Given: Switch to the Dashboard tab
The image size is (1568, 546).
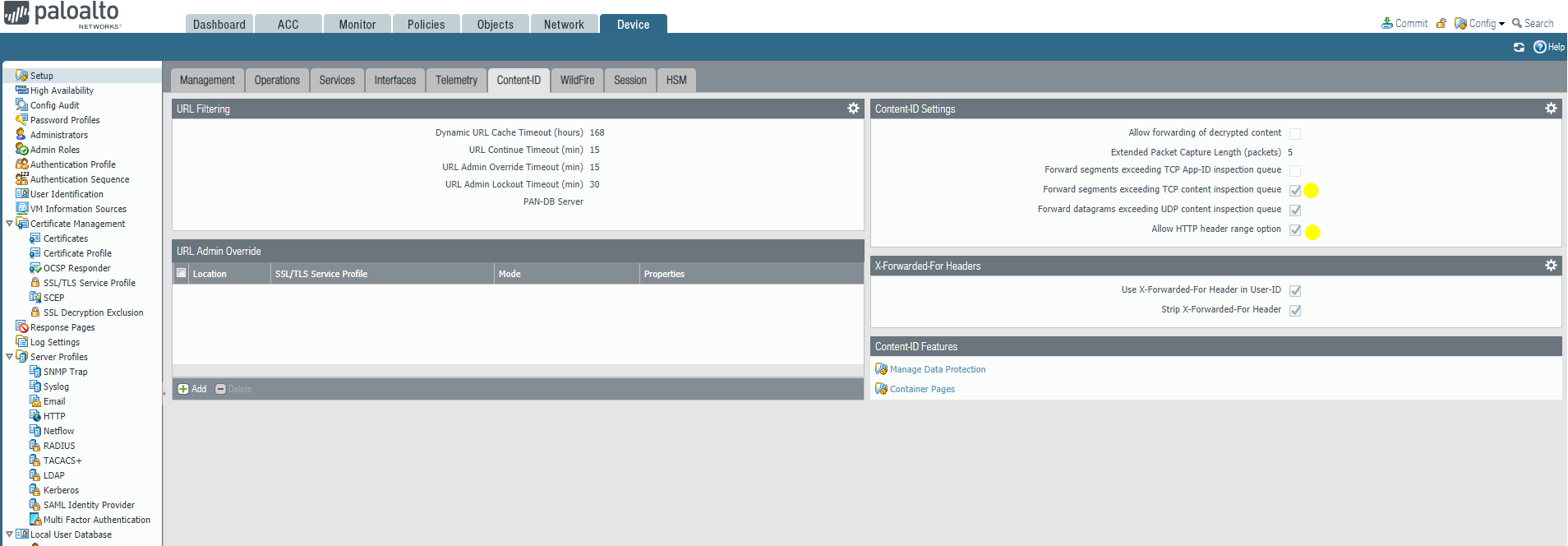Looking at the screenshot, I should click(219, 24).
